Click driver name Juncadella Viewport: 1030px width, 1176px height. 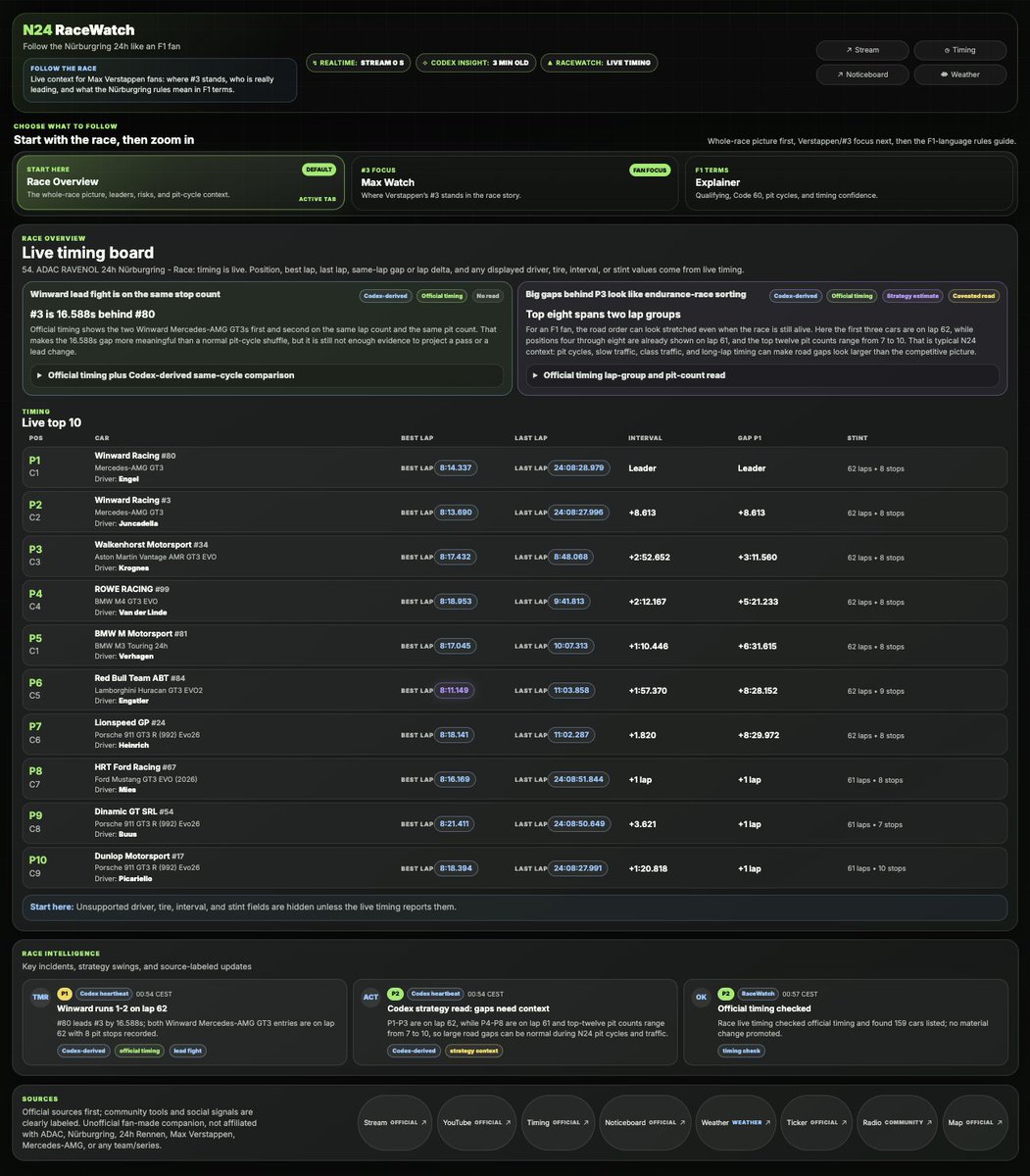click(x=140, y=523)
